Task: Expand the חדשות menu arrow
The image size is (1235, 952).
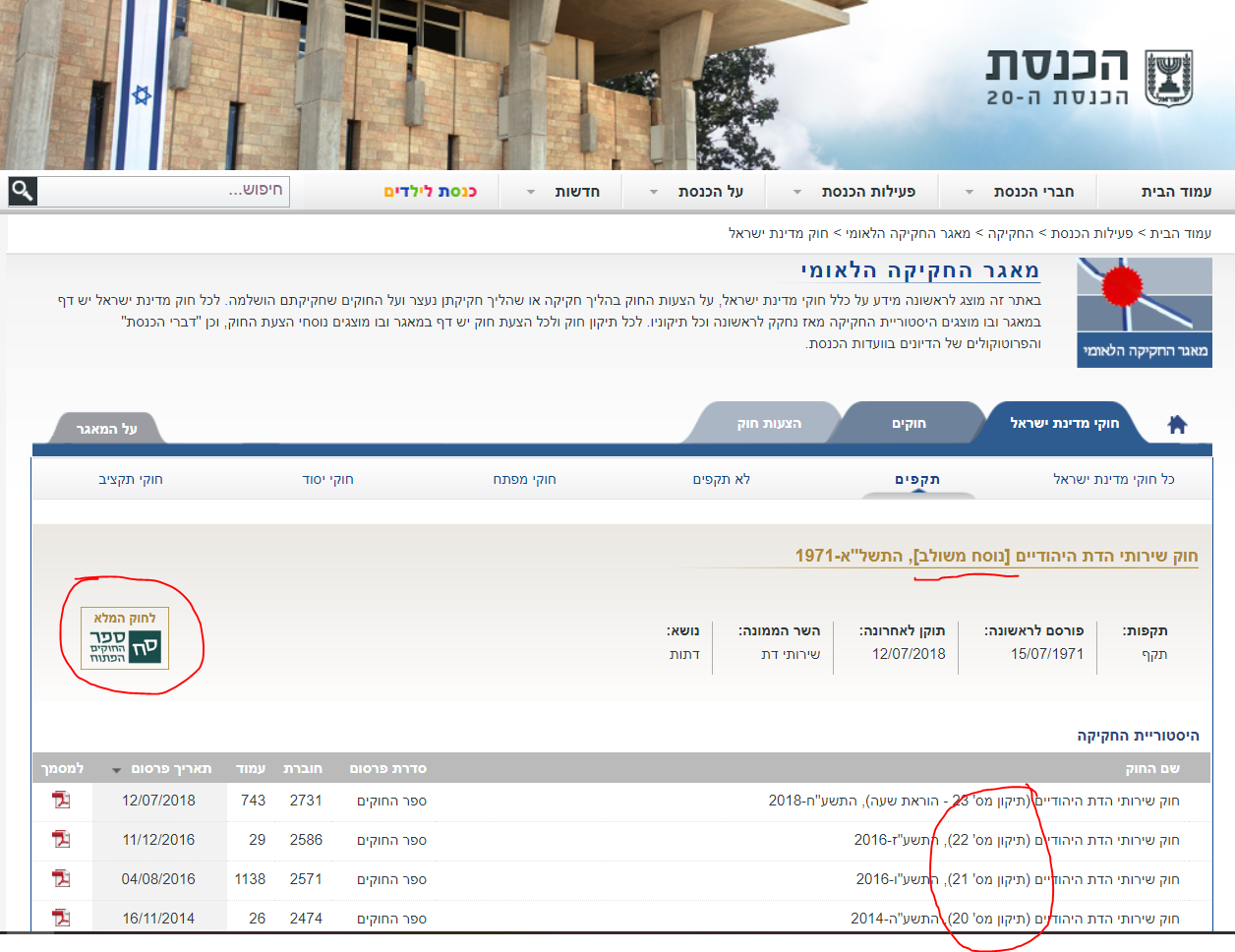Action: [531, 192]
